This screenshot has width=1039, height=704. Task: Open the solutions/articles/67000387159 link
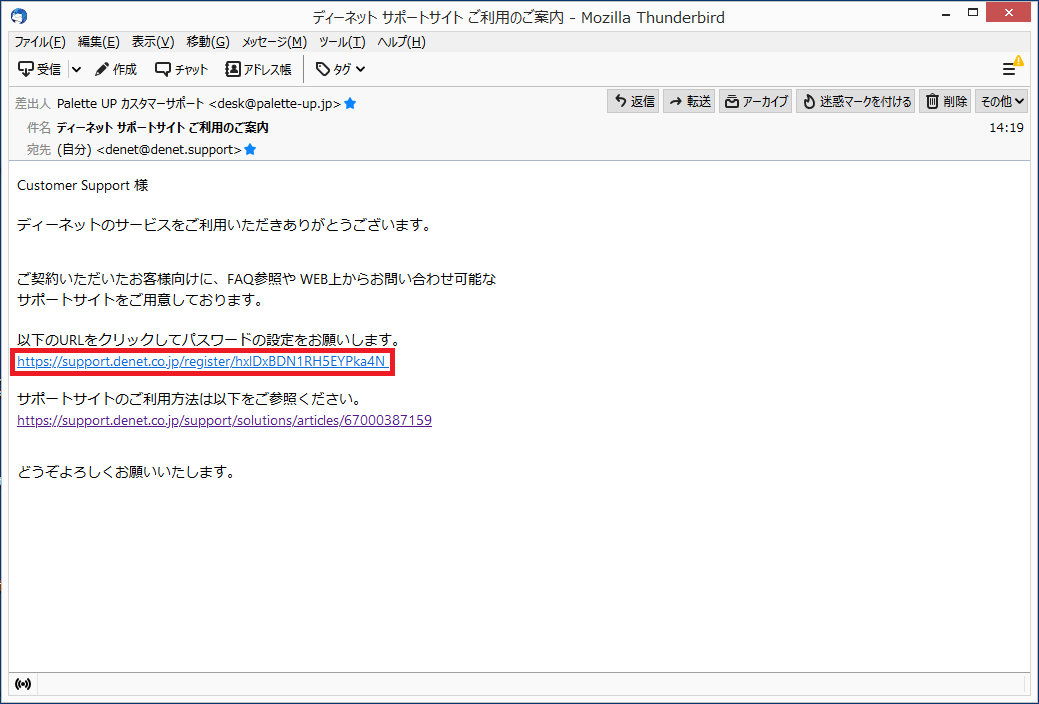coord(225,420)
